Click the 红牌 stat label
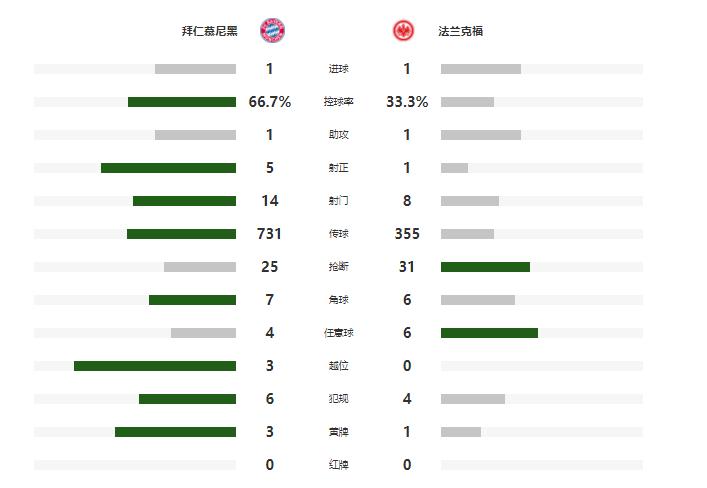The image size is (707, 488). coord(338,465)
